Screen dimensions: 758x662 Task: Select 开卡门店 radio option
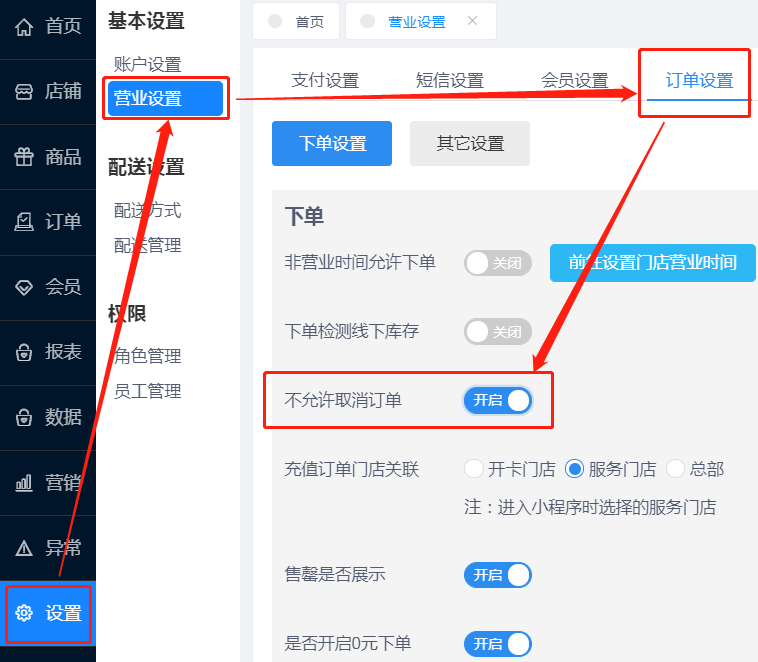(474, 469)
